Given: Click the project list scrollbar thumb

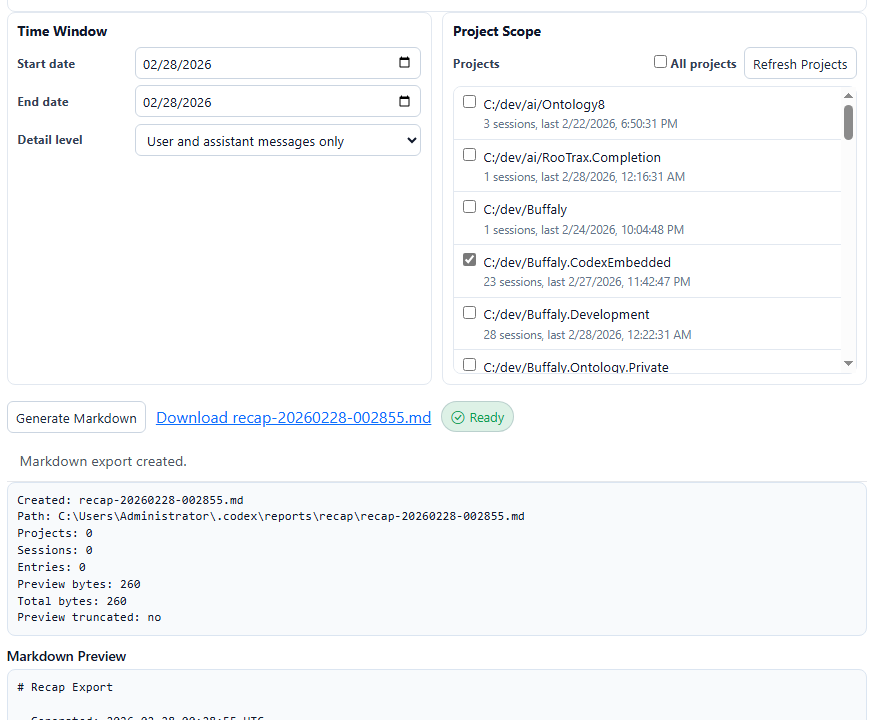Looking at the screenshot, I should click(x=848, y=123).
